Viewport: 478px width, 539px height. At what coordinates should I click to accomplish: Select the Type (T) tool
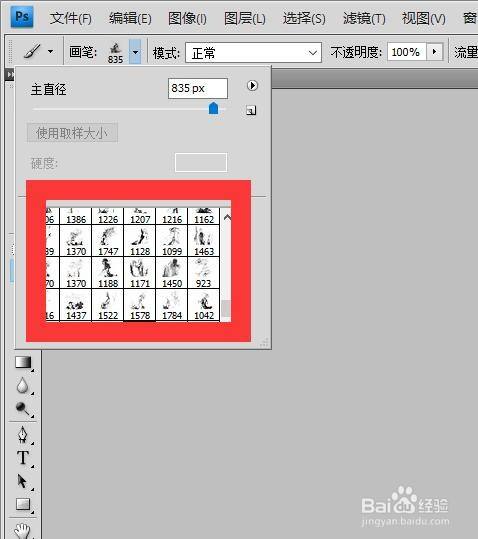pos(23,458)
